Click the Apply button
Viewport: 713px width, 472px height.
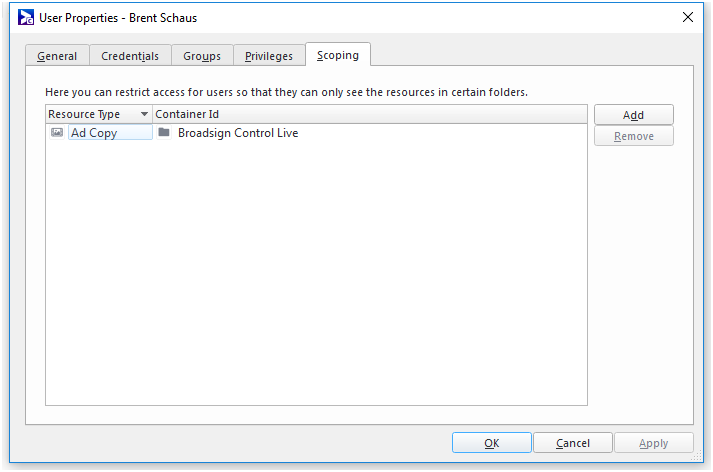653,442
